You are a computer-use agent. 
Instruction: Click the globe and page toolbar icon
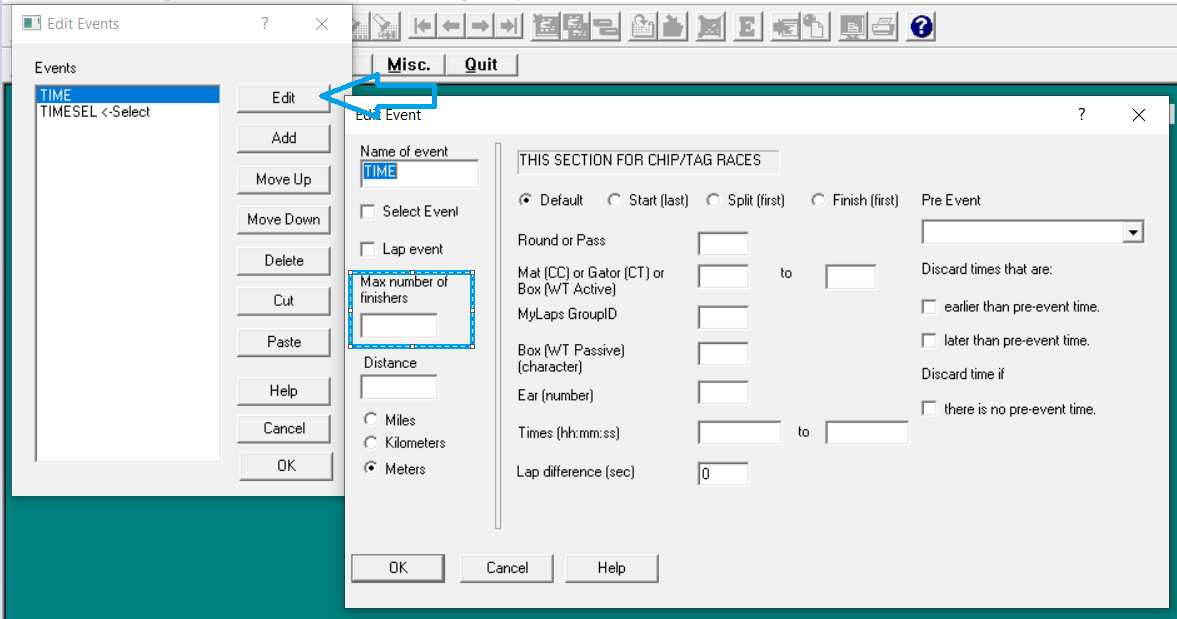[x=814, y=27]
